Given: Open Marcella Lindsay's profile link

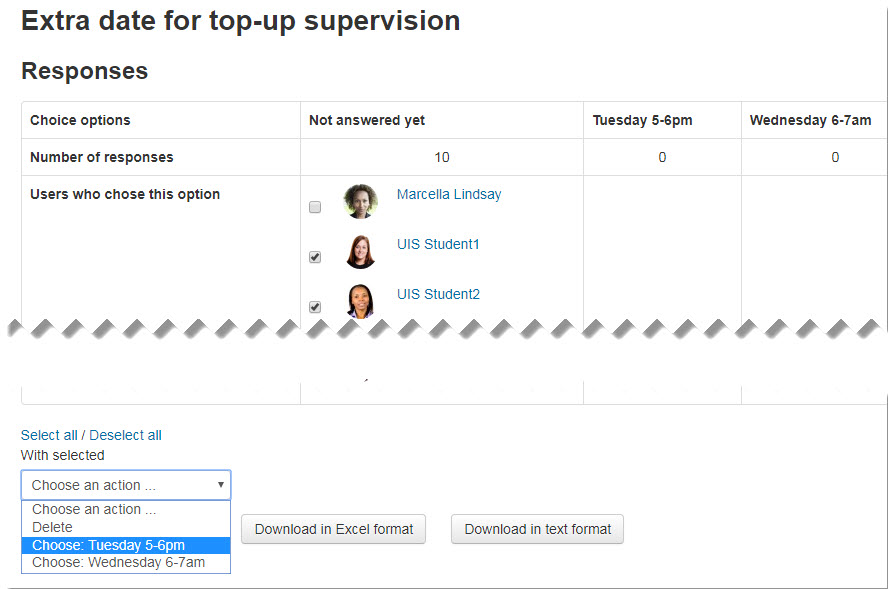Looking at the screenshot, I should point(449,194).
